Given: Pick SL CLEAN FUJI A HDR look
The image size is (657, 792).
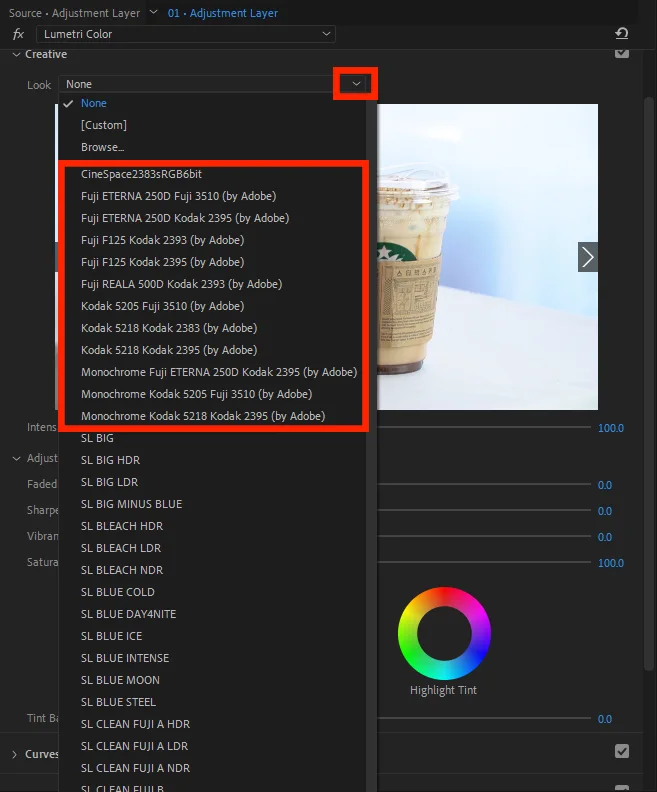Looking at the screenshot, I should [212, 724].
